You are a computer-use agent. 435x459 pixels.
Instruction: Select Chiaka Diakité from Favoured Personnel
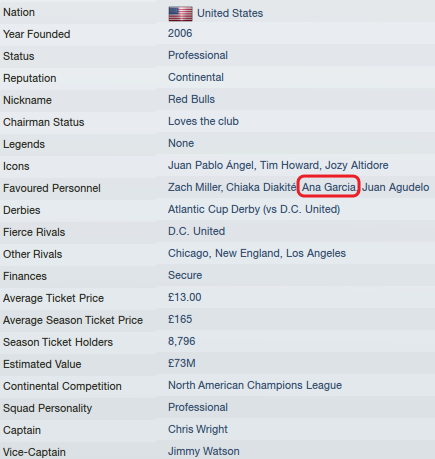point(261,187)
